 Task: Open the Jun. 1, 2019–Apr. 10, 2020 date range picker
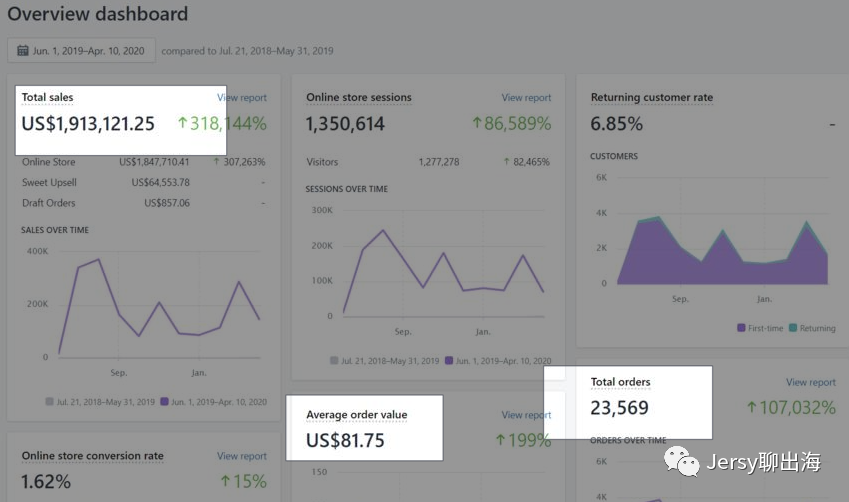(x=81, y=51)
